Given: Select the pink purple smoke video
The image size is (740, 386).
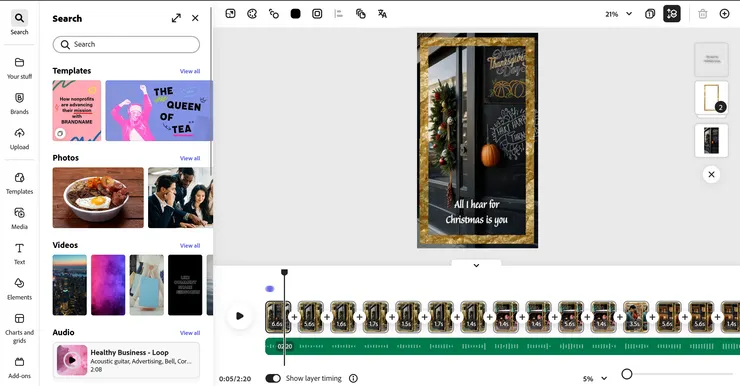Looking at the screenshot, I should 108,285.
